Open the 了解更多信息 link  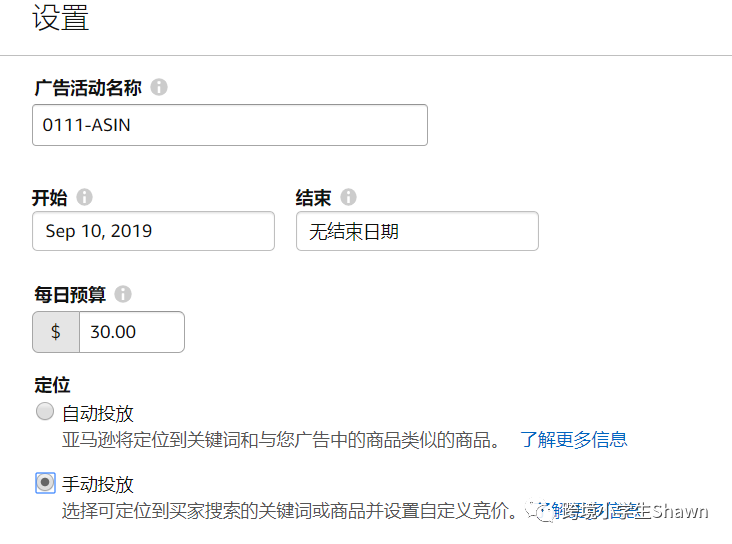tap(573, 439)
